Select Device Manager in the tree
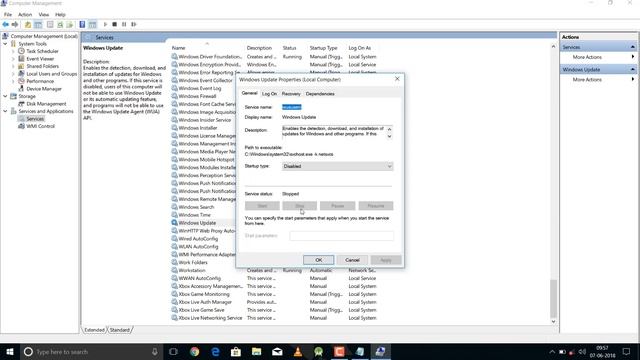 click(44, 89)
